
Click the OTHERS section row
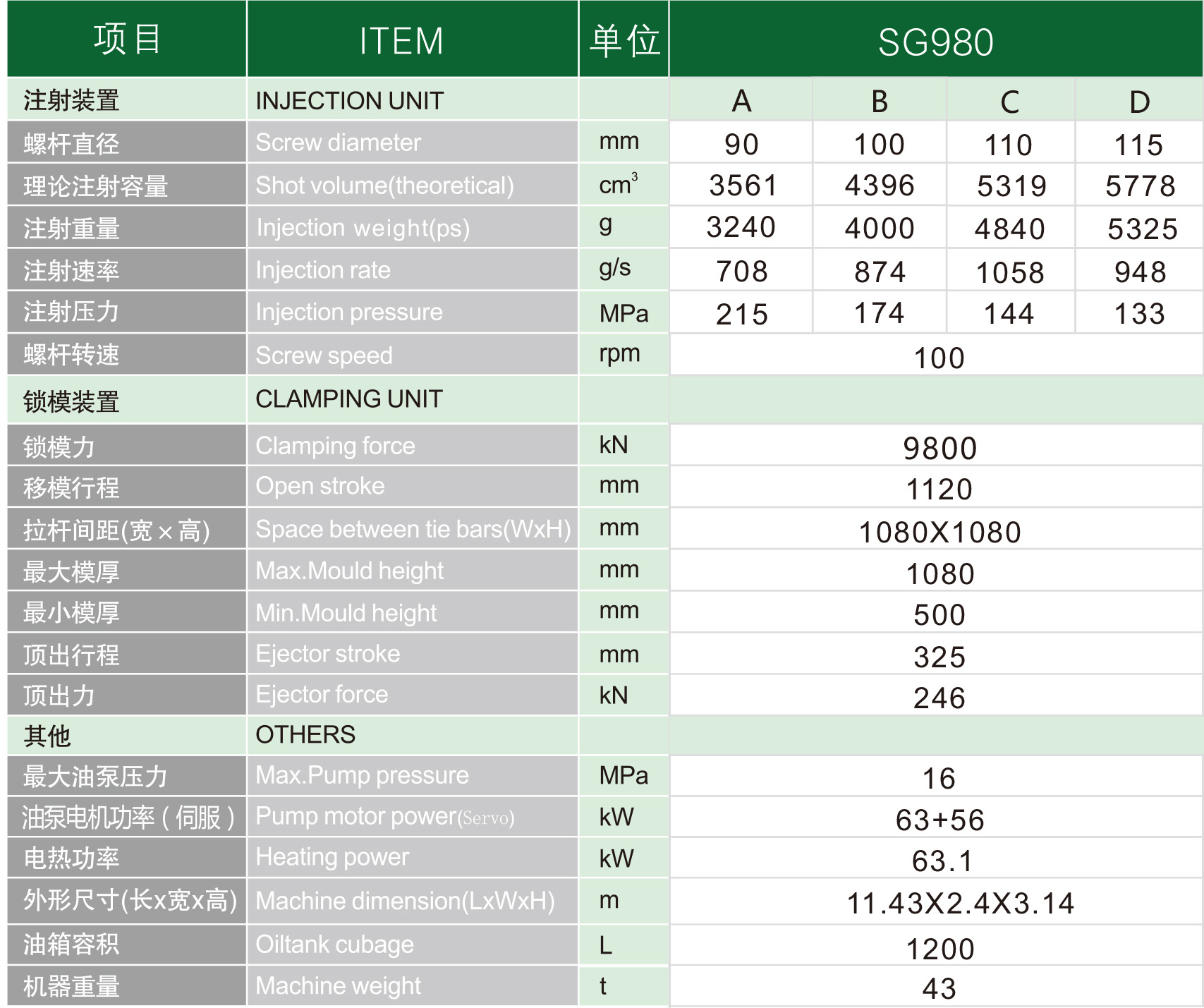305,735
